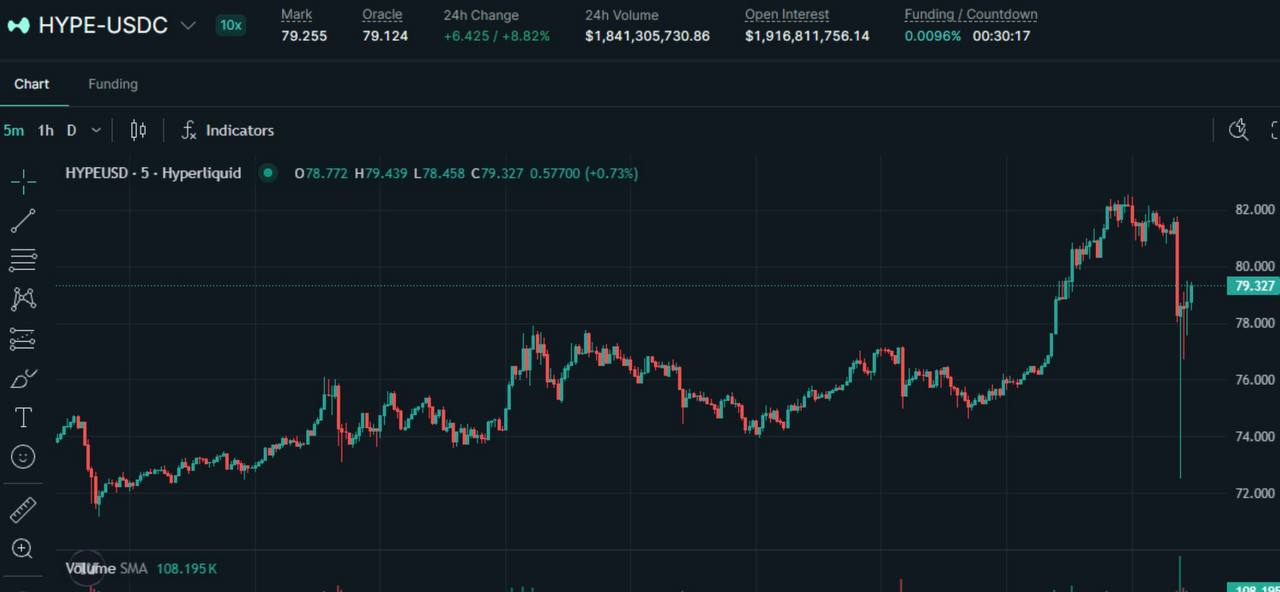Open the Fibonacci retracement tool
Image resolution: width=1280 pixels, height=592 pixels.
pos(23,260)
